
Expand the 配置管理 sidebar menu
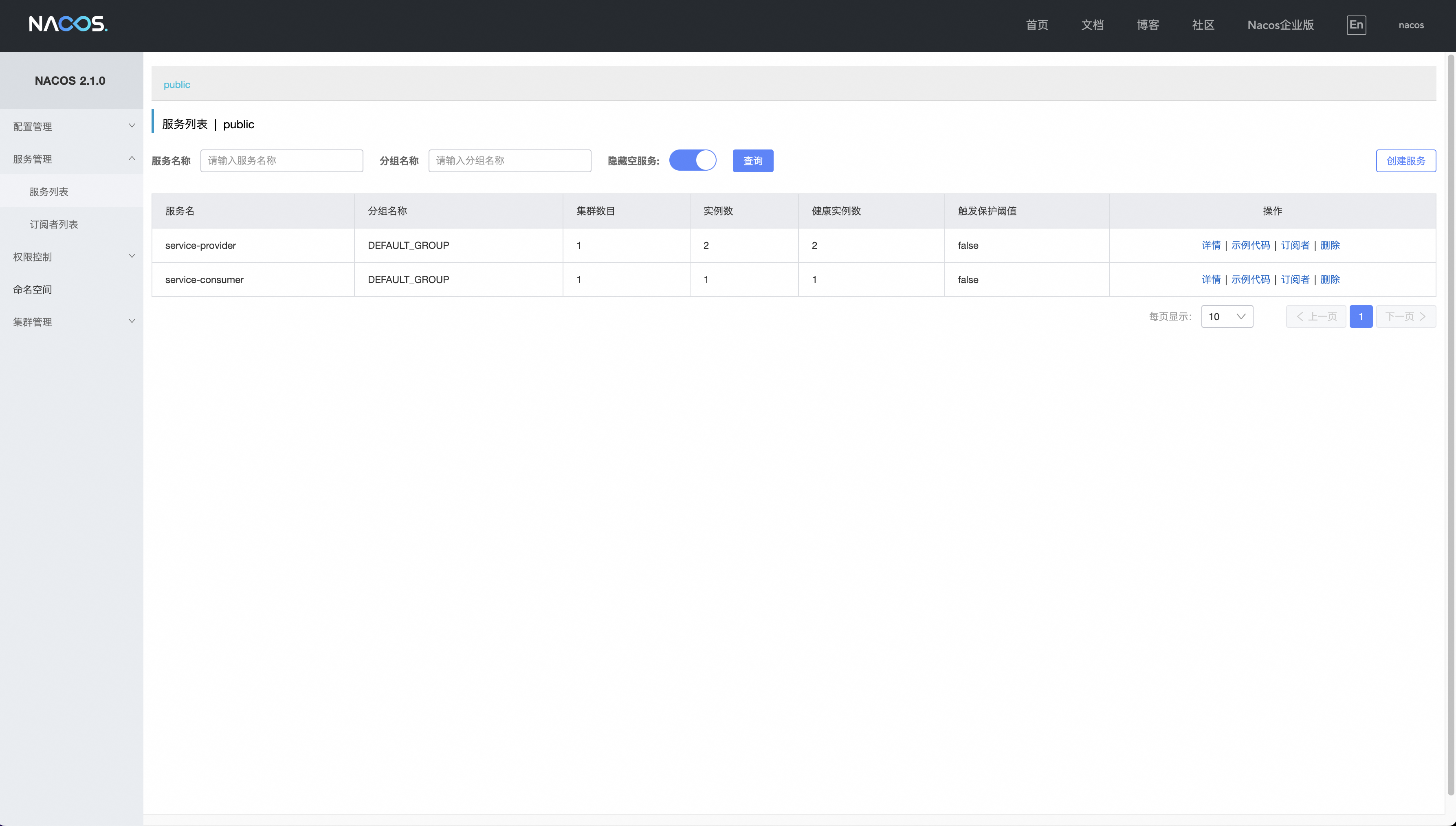71,127
